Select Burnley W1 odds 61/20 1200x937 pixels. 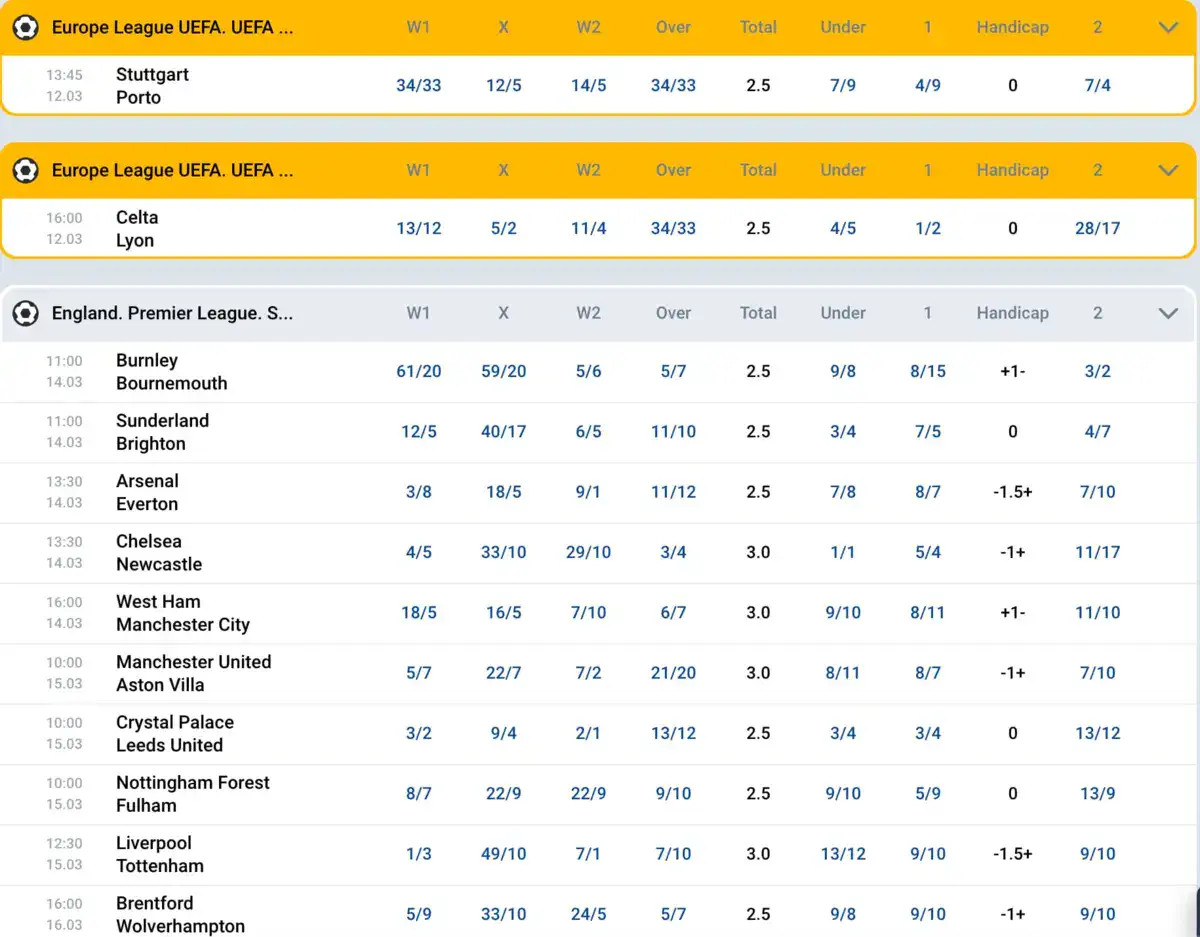click(x=418, y=371)
